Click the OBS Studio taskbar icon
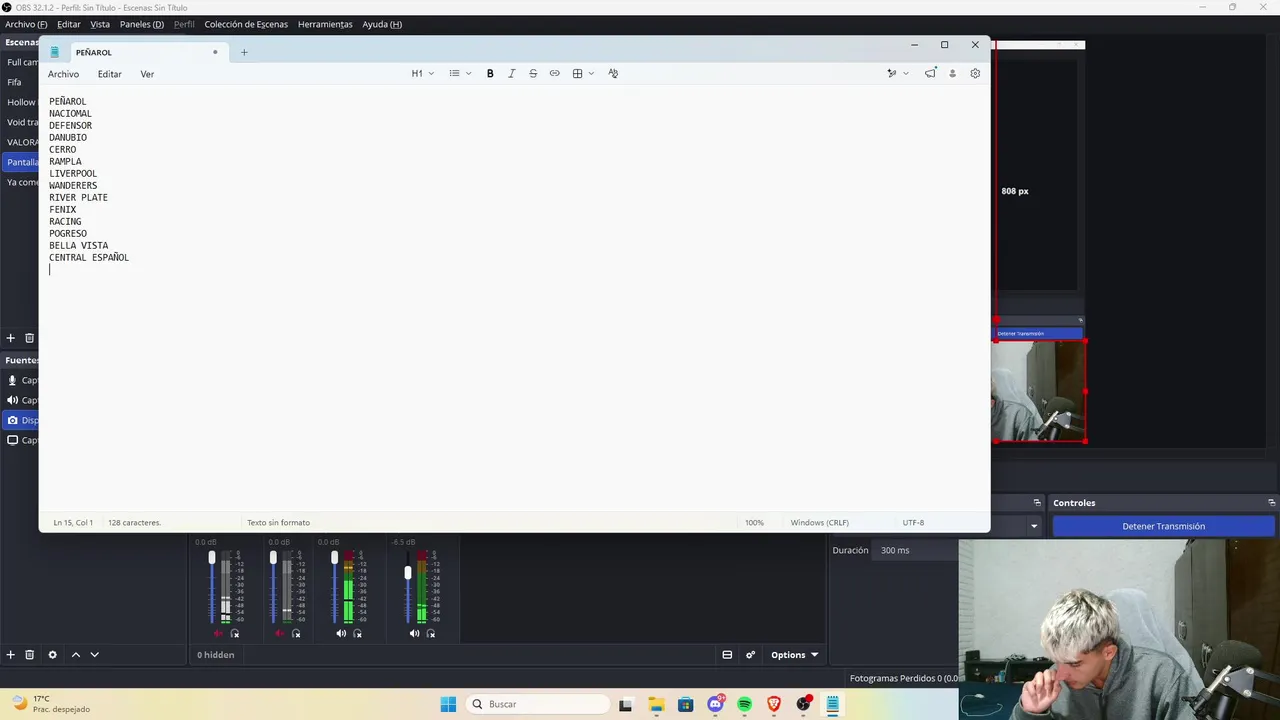 click(x=803, y=704)
